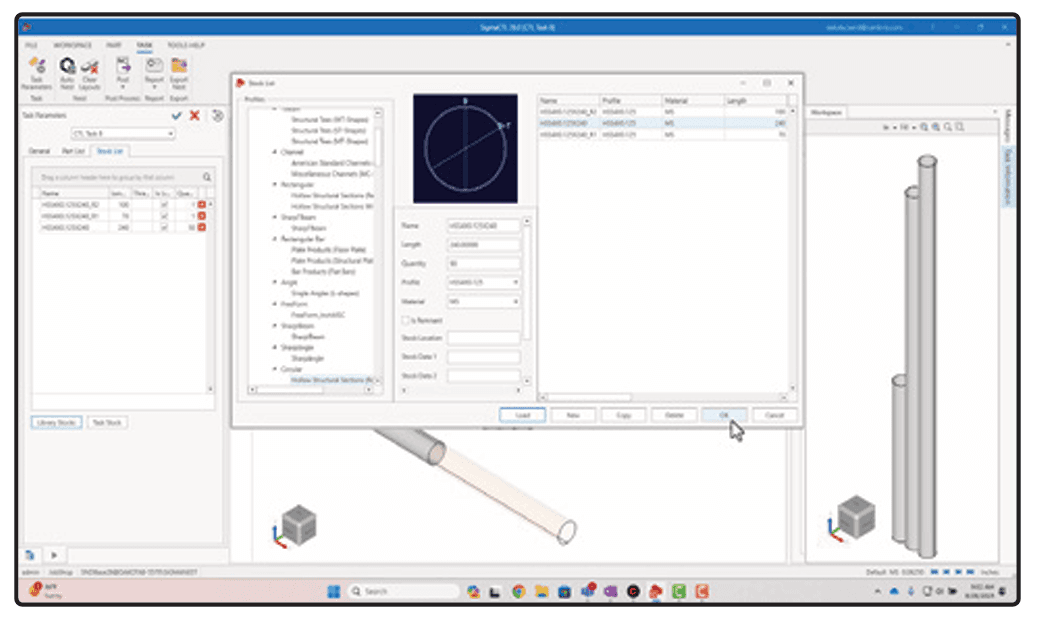Toggle the checkbox in the length 240 row

pyautogui.click(x=164, y=227)
